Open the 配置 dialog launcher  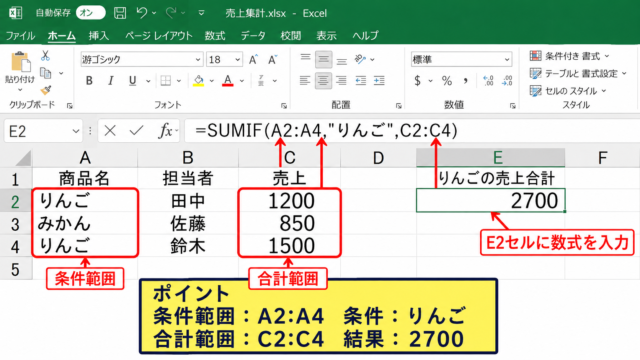pos(398,106)
